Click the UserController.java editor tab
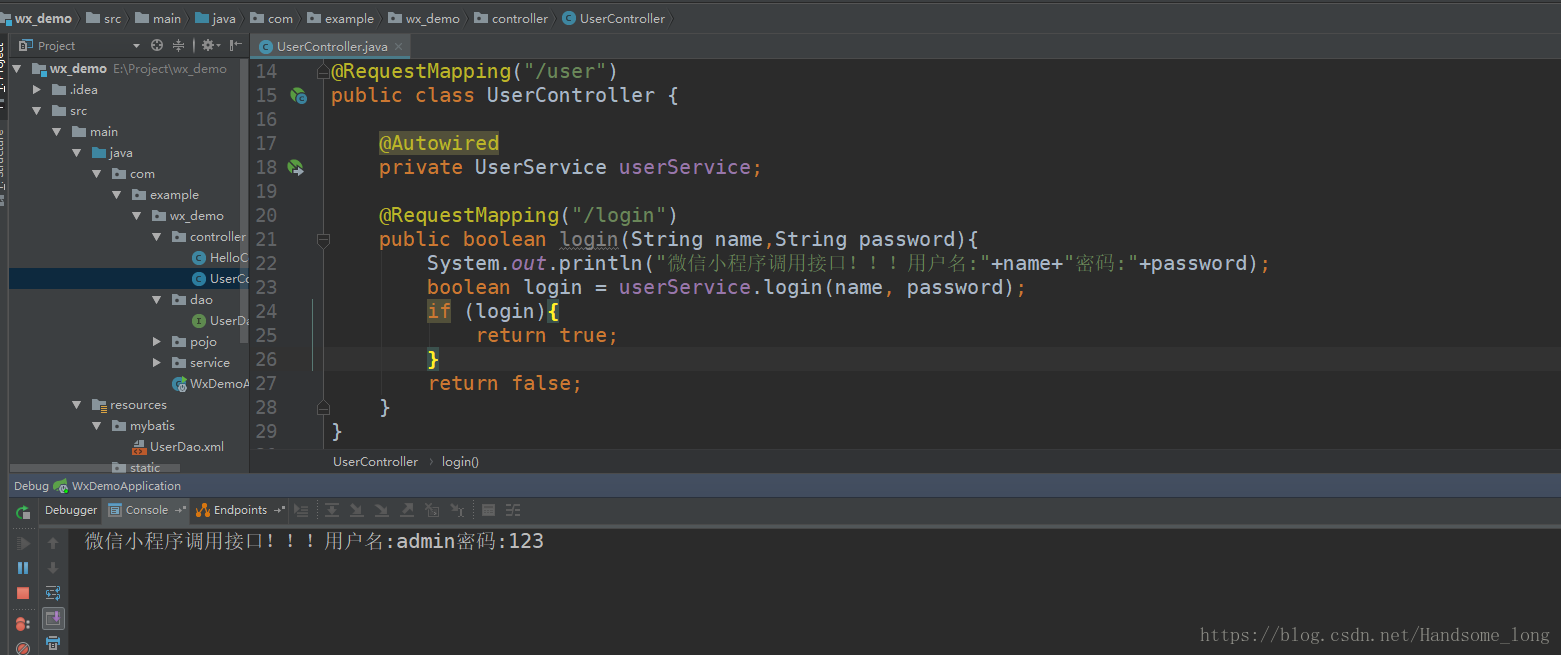 pyautogui.click(x=332, y=46)
